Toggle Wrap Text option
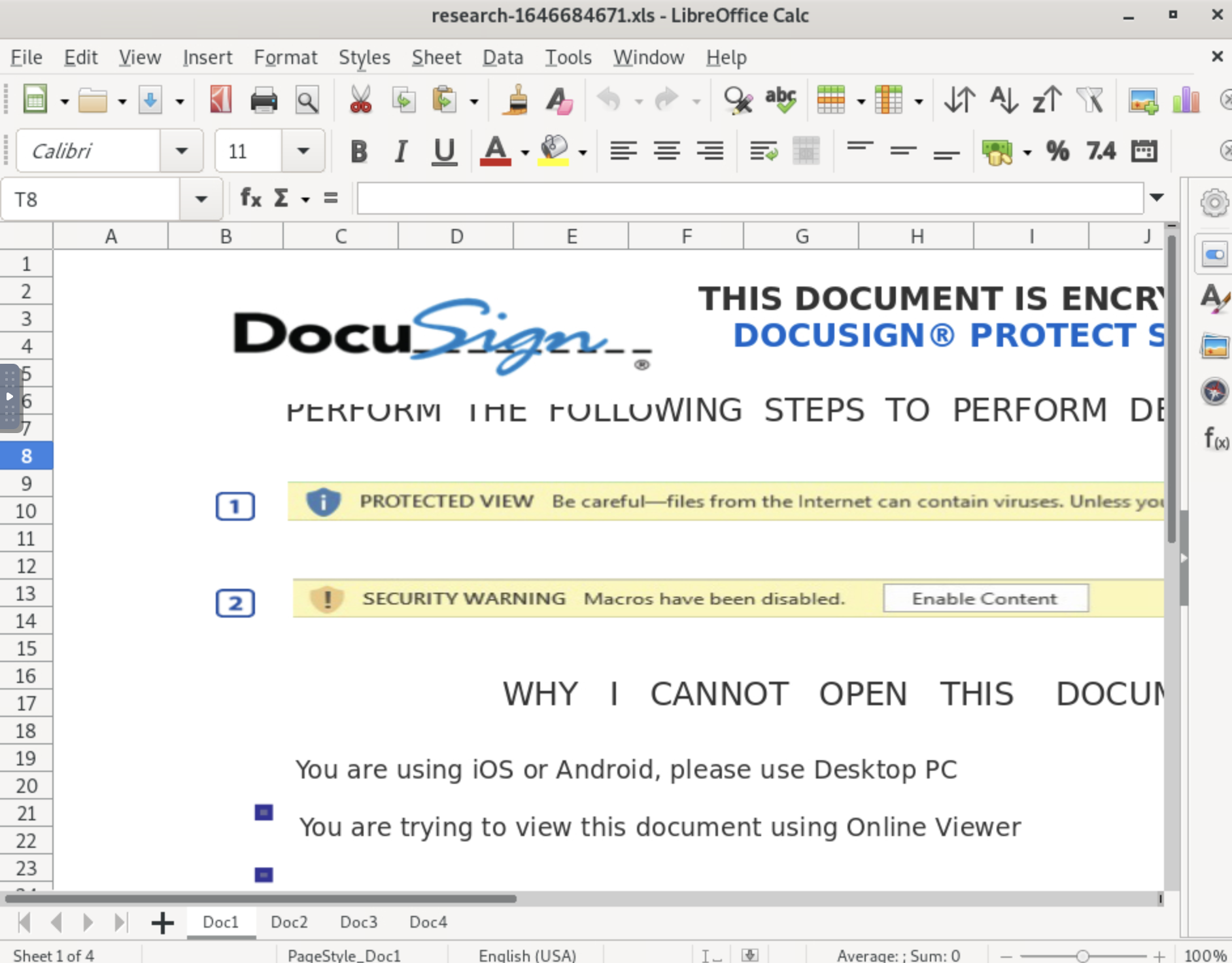1232x963 pixels. point(763,152)
